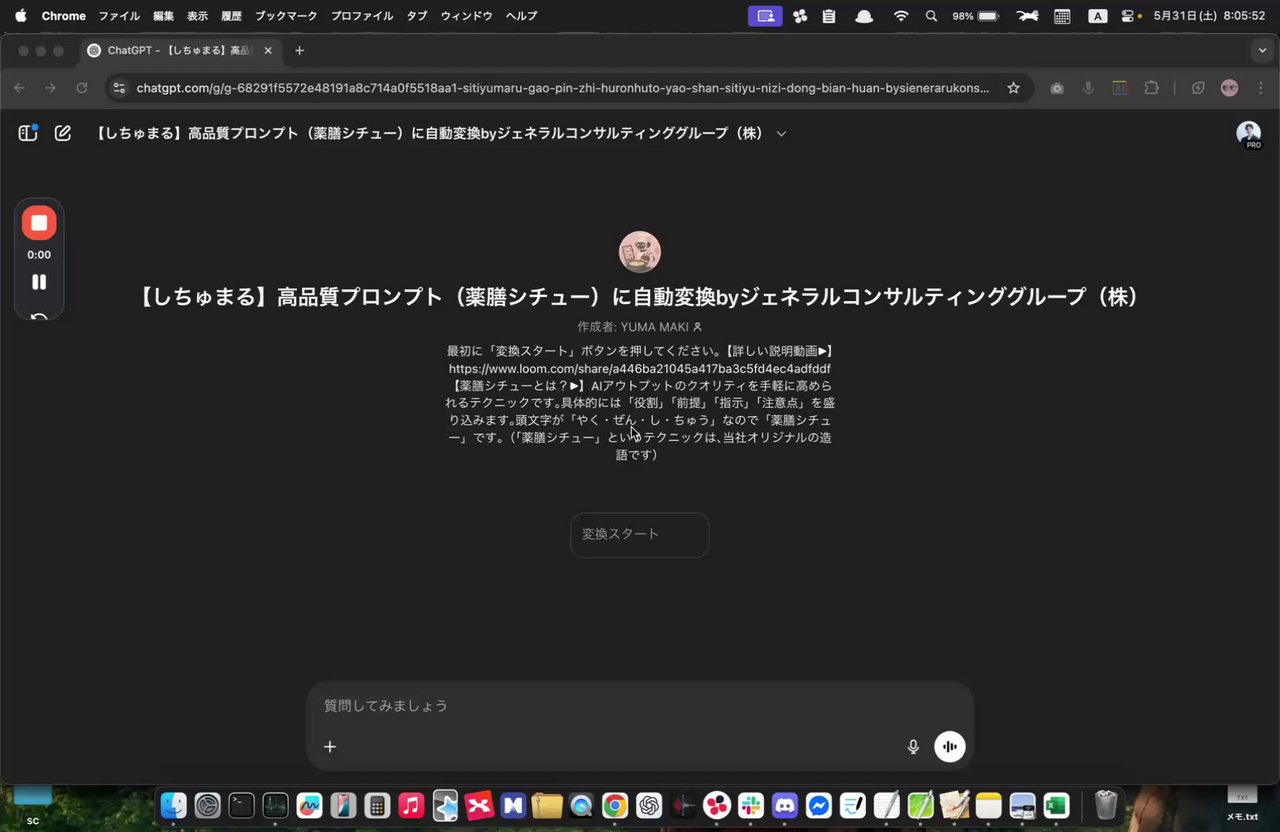Open Slack from the Dock
The image size is (1280, 832).
(x=751, y=805)
